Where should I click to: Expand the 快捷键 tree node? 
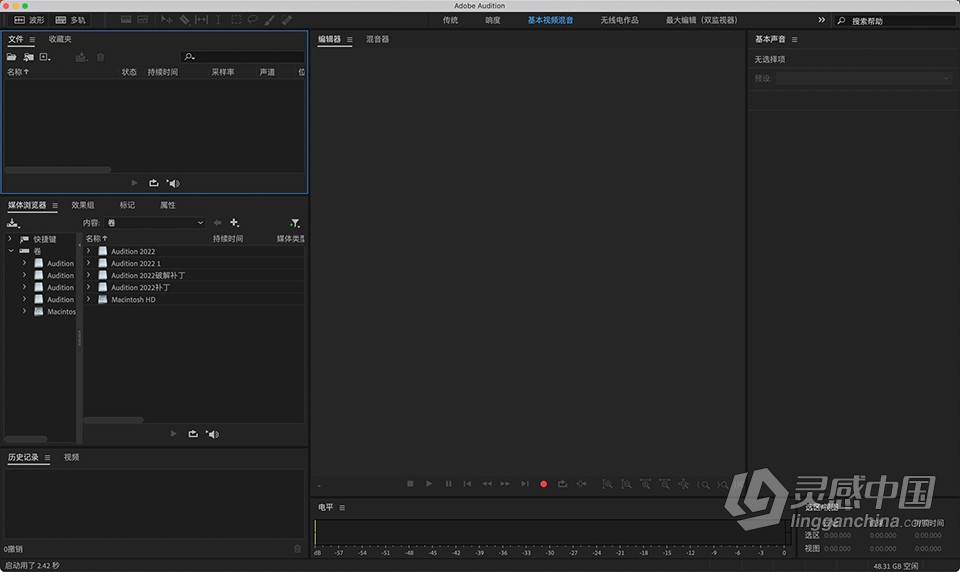click(x=9, y=239)
